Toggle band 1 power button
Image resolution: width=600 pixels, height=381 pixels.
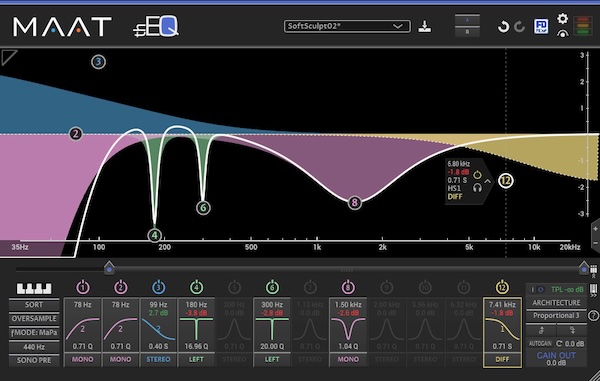[x=83, y=287]
